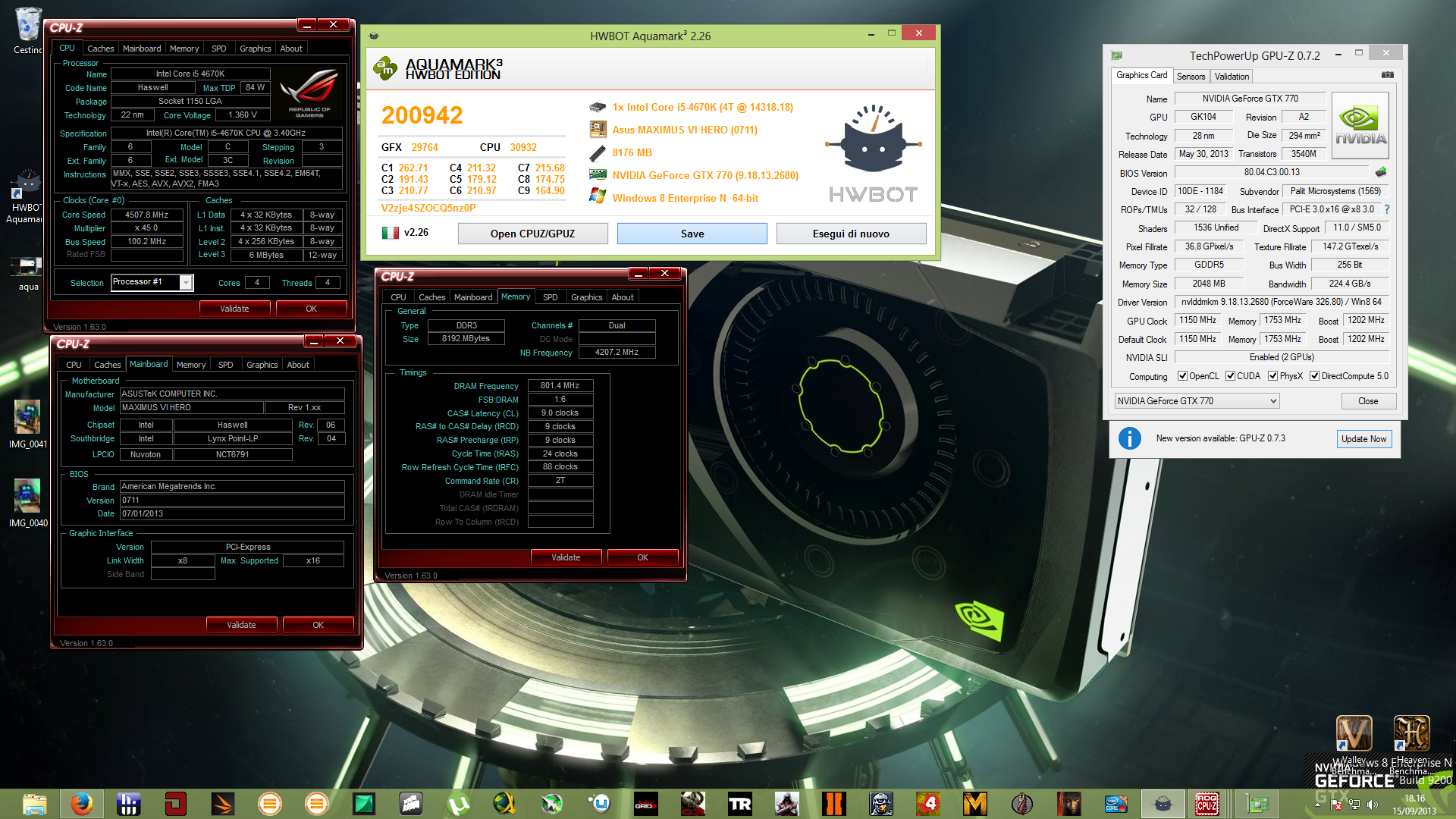Click the IMG_0040 desktop thumbnail

pos(28,503)
